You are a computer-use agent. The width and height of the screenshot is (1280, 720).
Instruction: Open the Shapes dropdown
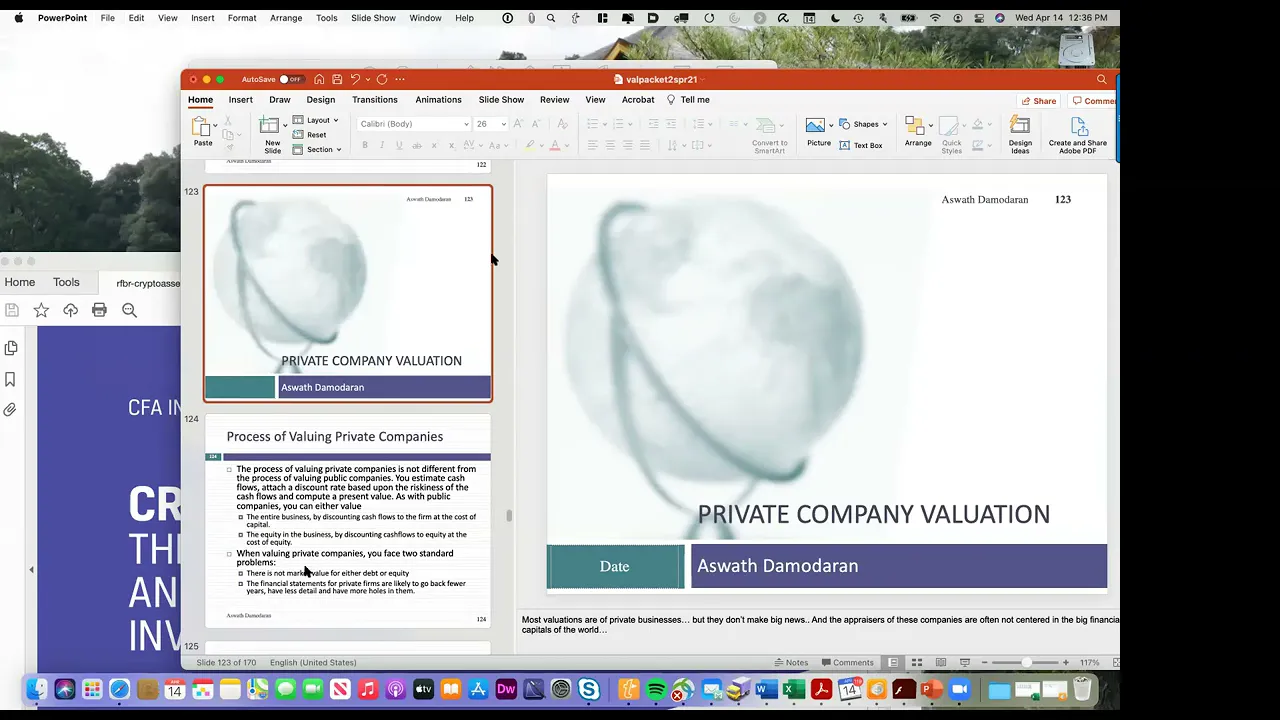point(863,124)
